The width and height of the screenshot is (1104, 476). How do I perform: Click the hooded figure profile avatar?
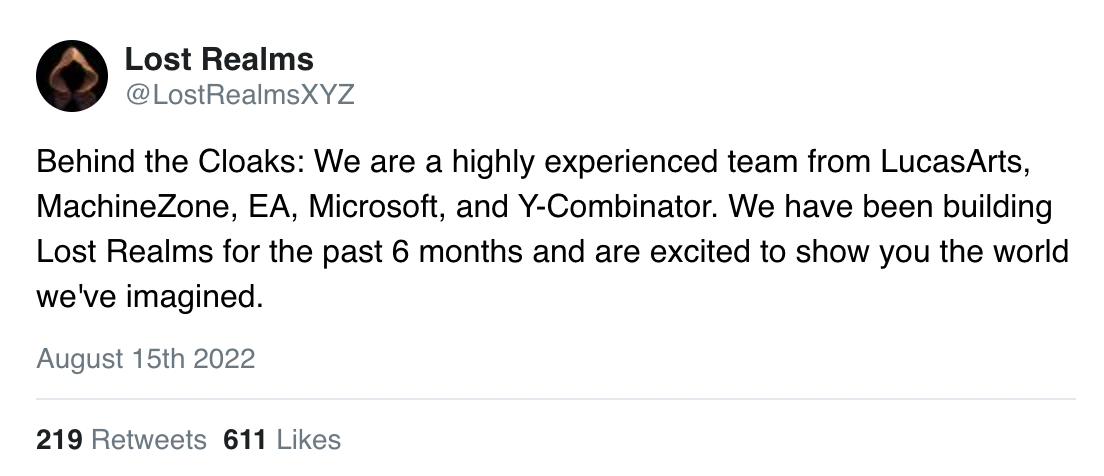pos(72,76)
